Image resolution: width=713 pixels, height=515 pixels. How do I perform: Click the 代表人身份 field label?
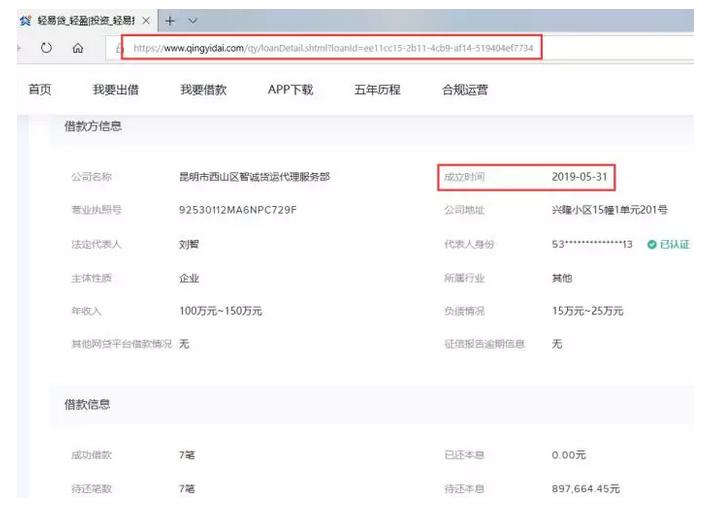pyautogui.click(x=469, y=245)
